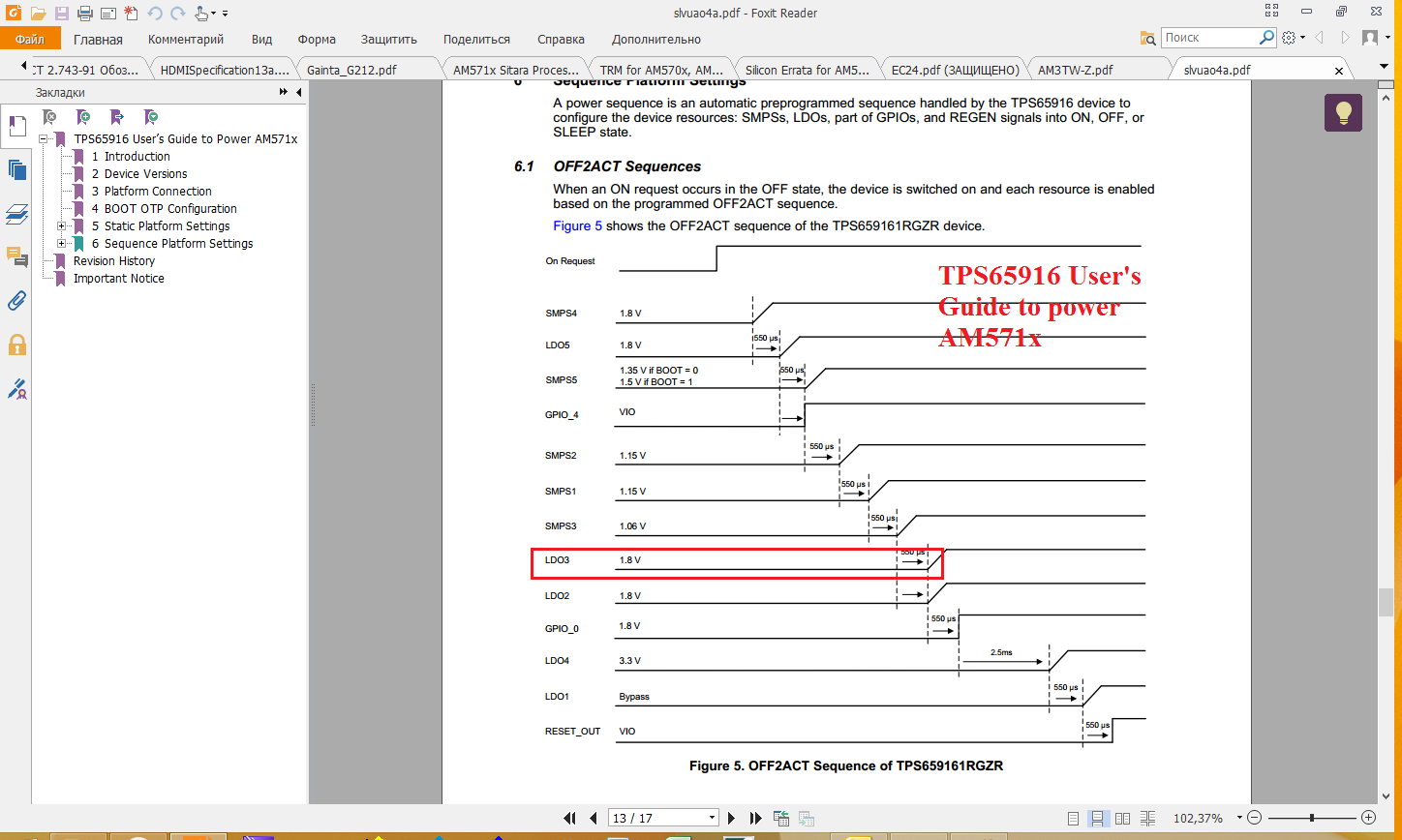Screen dimensions: 1402x840
Task: Open the Layers panel icon in sidebar
Action: [16, 214]
